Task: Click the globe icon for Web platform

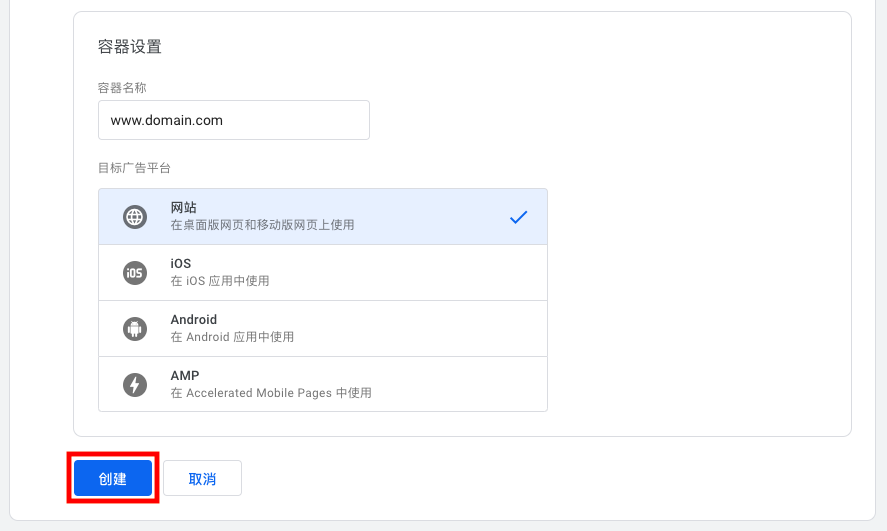Action: 135,217
